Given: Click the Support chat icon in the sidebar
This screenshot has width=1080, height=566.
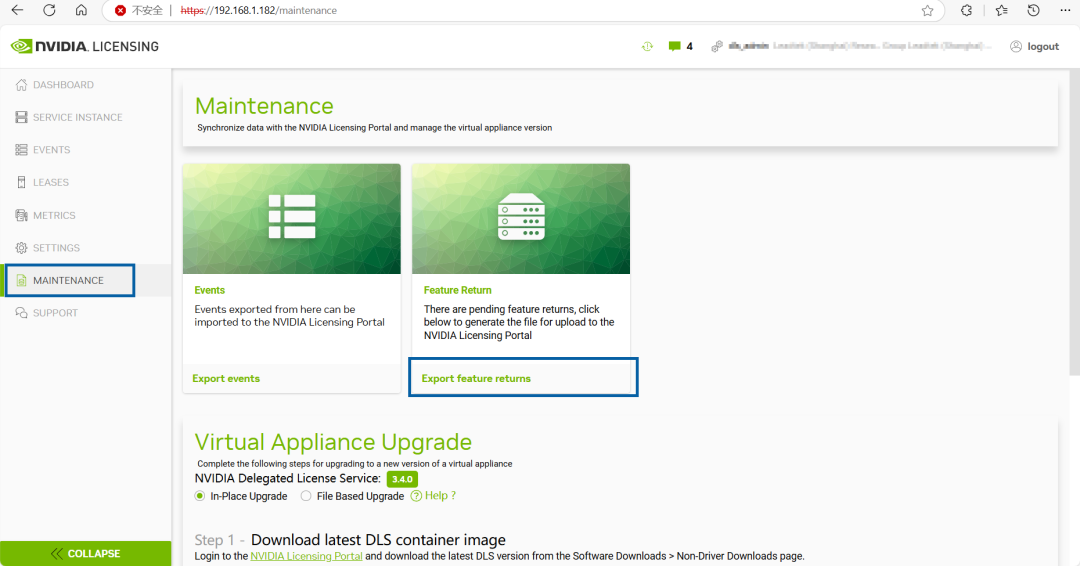Looking at the screenshot, I should pyautogui.click(x=21, y=313).
